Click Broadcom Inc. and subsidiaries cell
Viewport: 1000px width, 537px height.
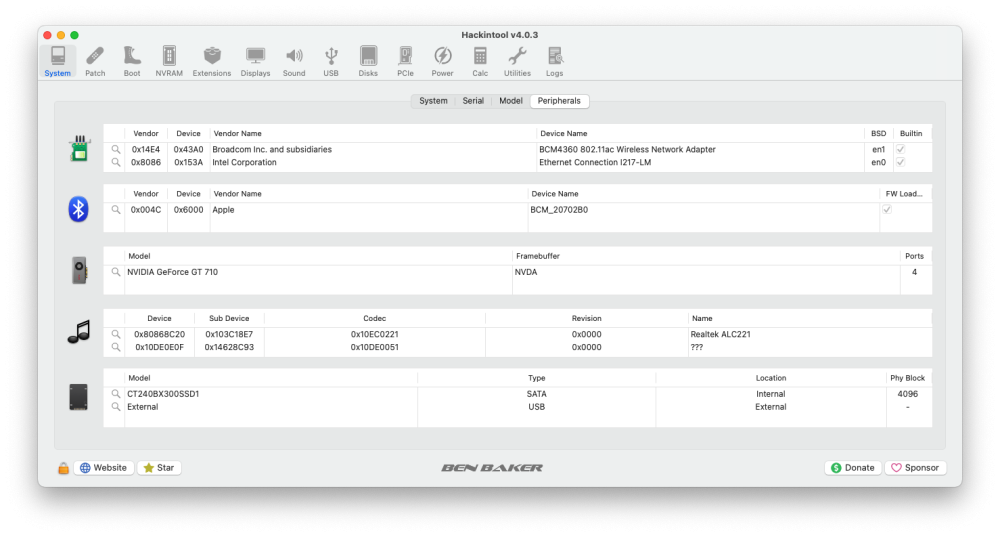click(x=272, y=149)
